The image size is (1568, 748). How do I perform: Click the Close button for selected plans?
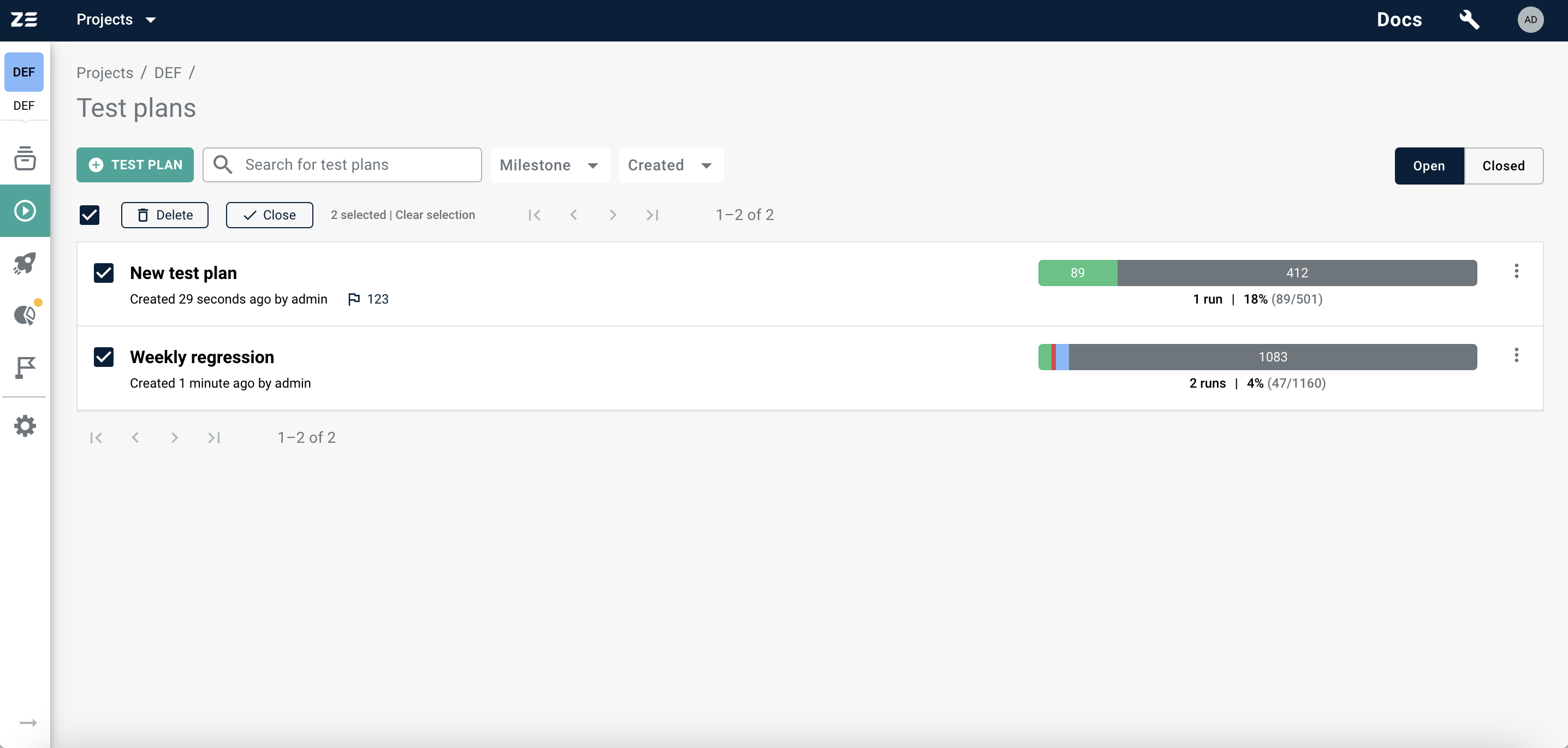coord(269,214)
